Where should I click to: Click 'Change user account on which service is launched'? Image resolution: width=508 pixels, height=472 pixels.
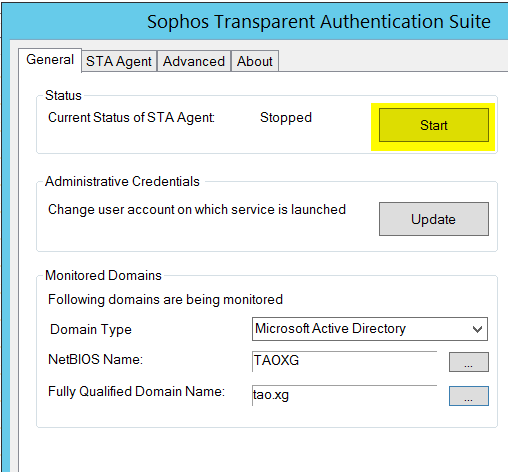click(197, 210)
